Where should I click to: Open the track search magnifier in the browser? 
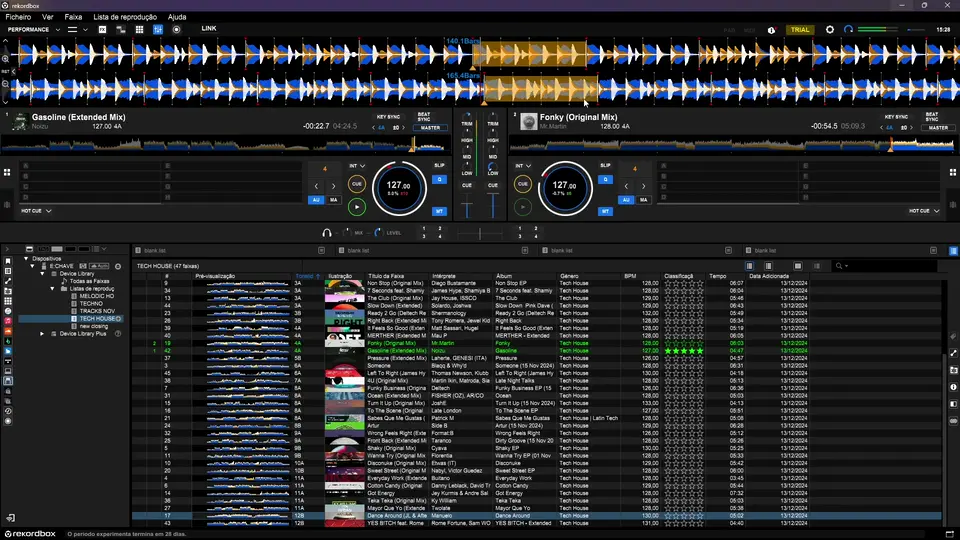pyautogui.click(x=839, y=266)
